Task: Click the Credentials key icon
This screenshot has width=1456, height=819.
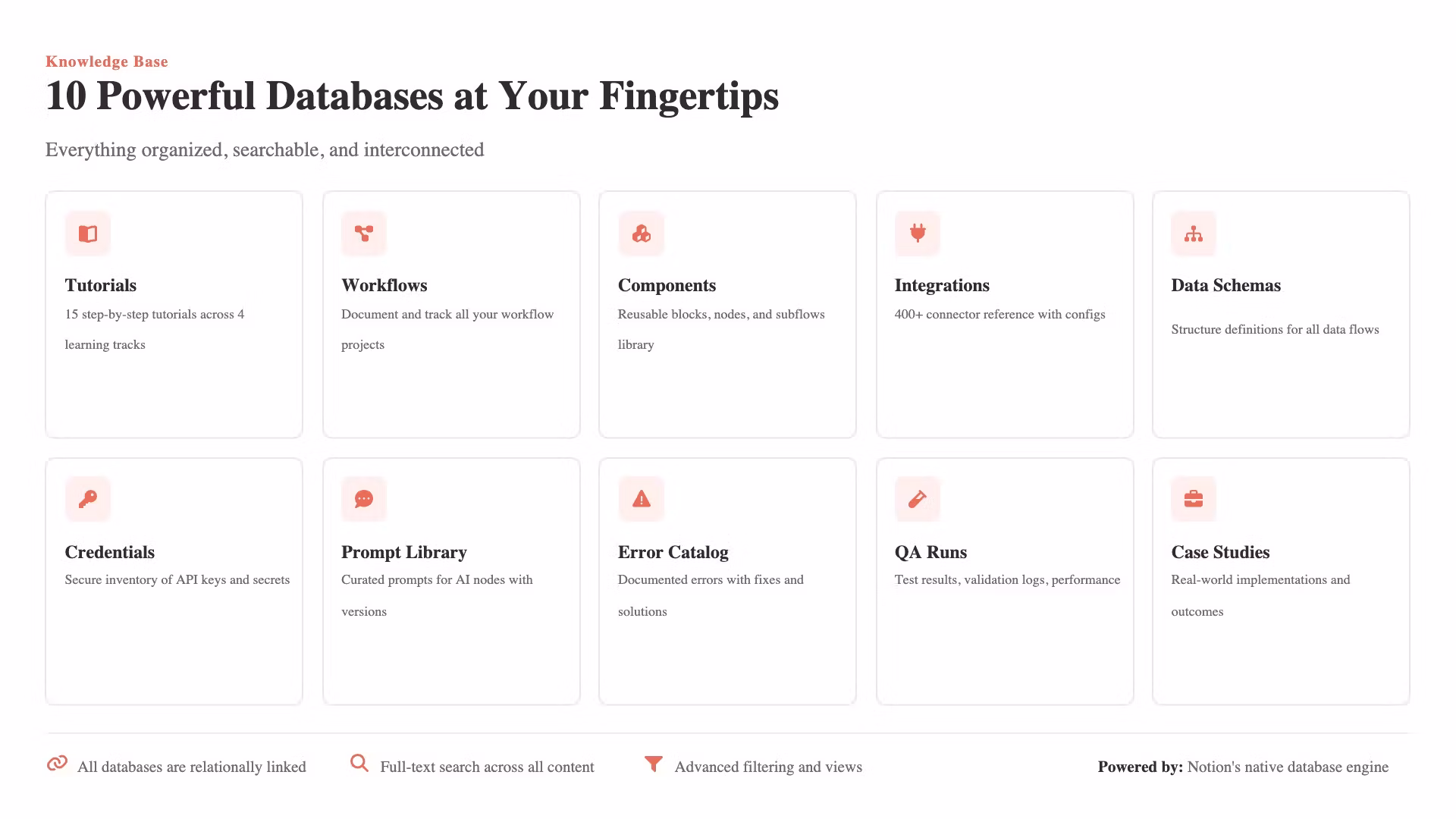Action: click(x=88, y=499)
